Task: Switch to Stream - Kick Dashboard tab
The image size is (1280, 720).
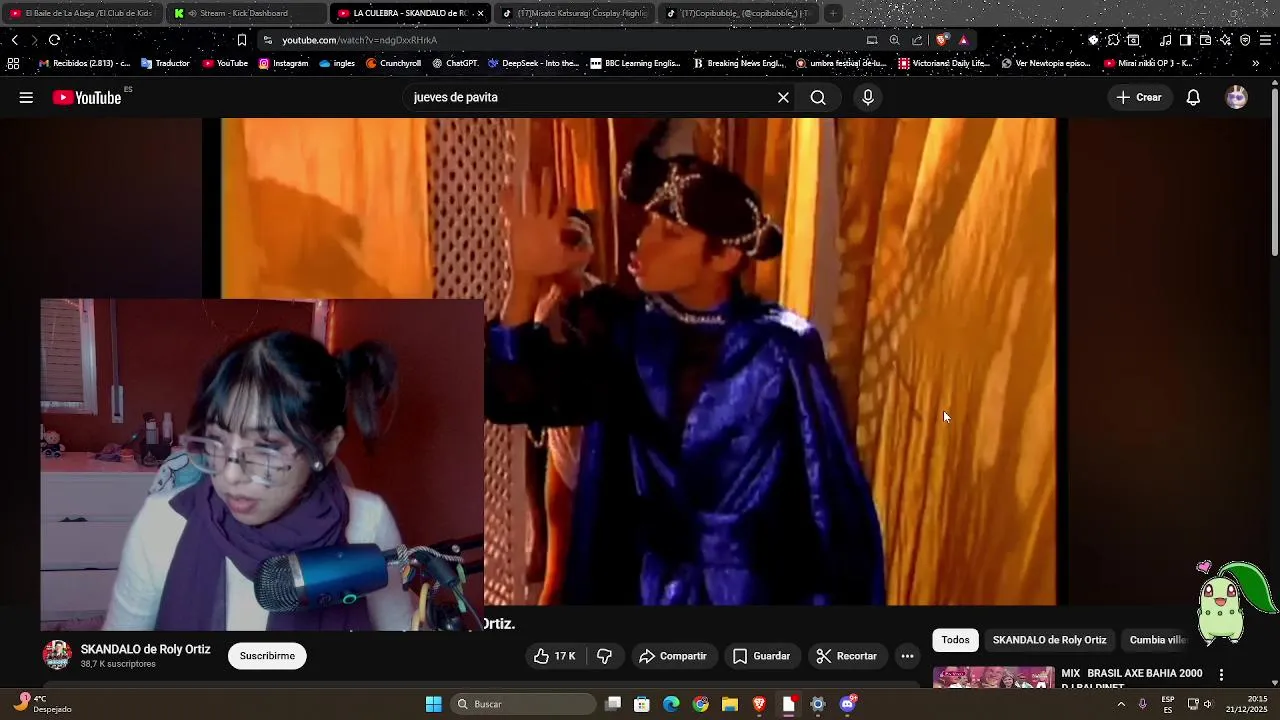Action: [x=245, y=13]
